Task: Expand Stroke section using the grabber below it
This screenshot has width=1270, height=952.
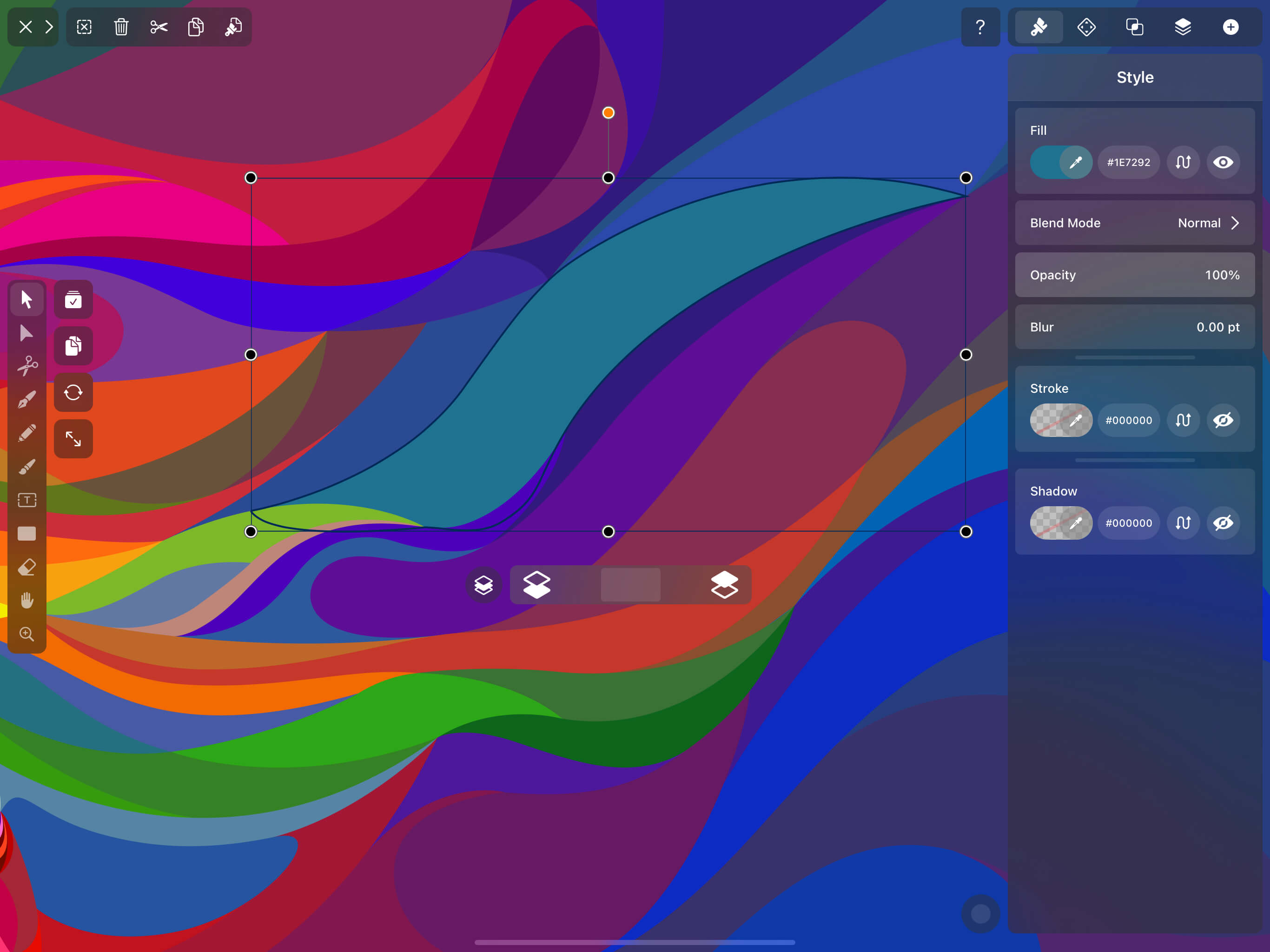Action: [x=1135, y=460]
